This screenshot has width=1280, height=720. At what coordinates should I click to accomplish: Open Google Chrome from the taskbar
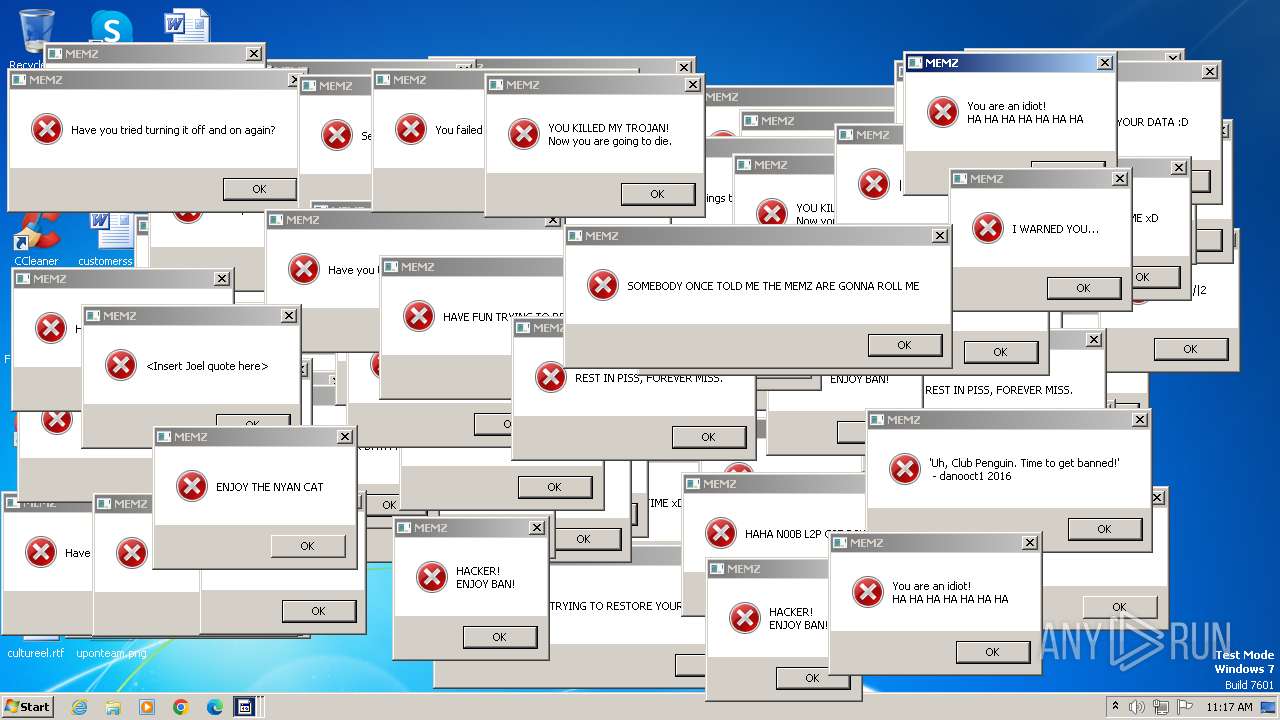click(181, 707)
